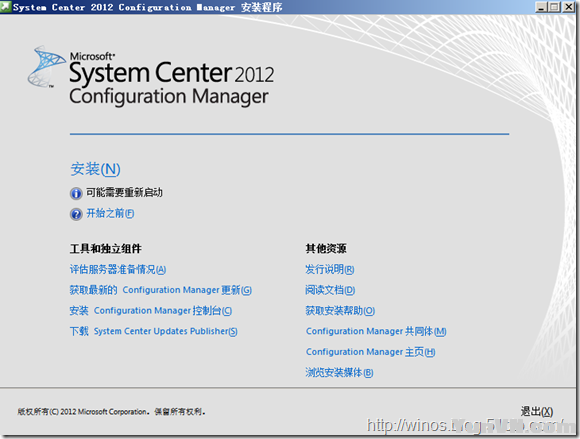
Task: Open 发行说明(R) release notes
Action: pos(330,270)
